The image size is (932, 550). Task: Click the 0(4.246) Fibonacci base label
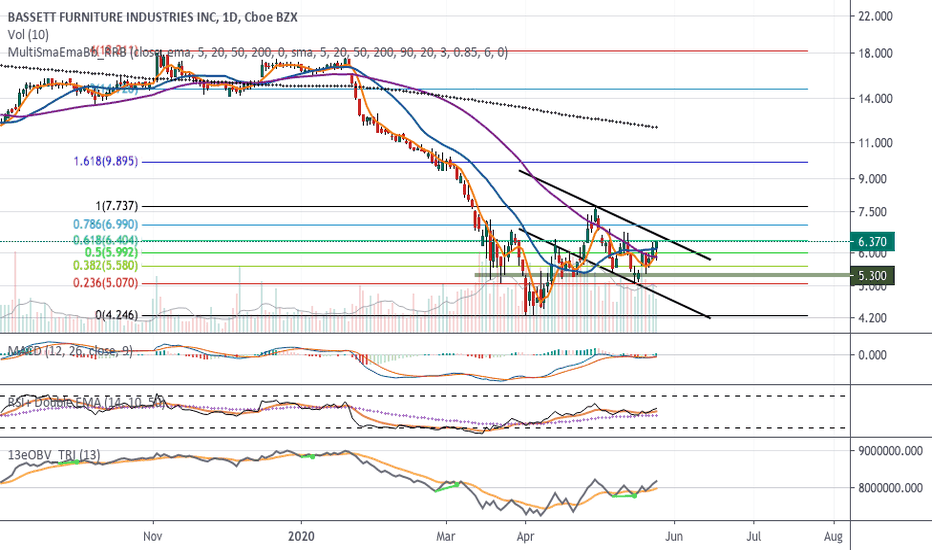[x=116, y=315]
